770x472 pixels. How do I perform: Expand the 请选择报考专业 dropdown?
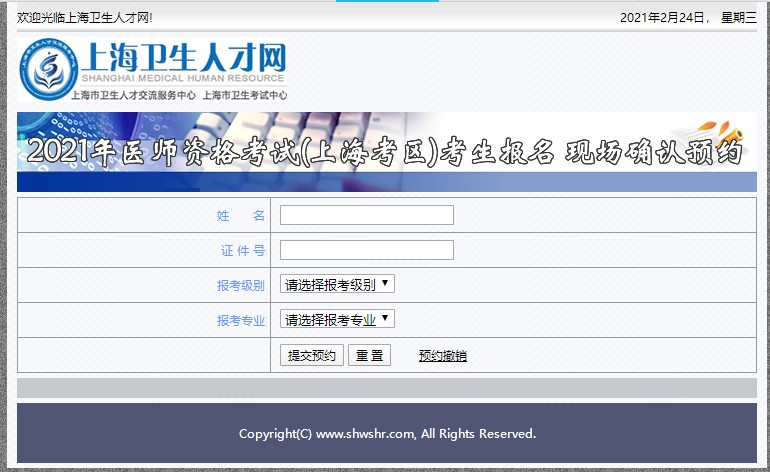pyautogui.click(x=338, y=320)
